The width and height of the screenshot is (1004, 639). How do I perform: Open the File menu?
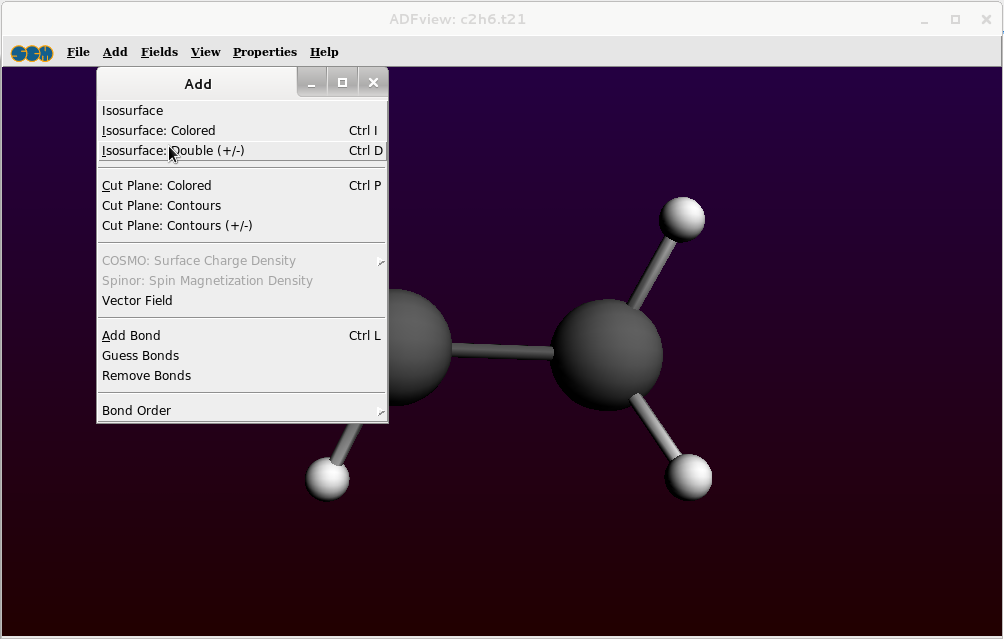(x=78, y=52)
